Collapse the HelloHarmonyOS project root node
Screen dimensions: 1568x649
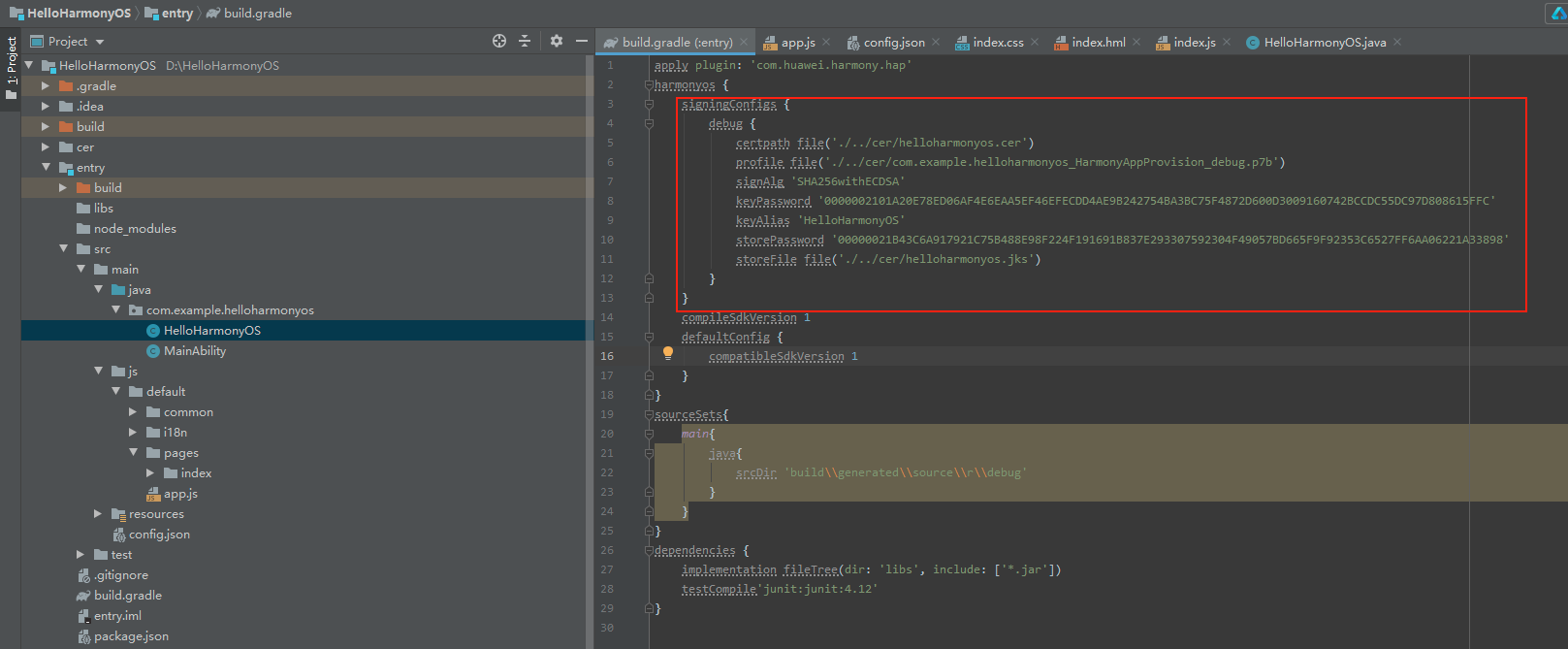[28, 65]
